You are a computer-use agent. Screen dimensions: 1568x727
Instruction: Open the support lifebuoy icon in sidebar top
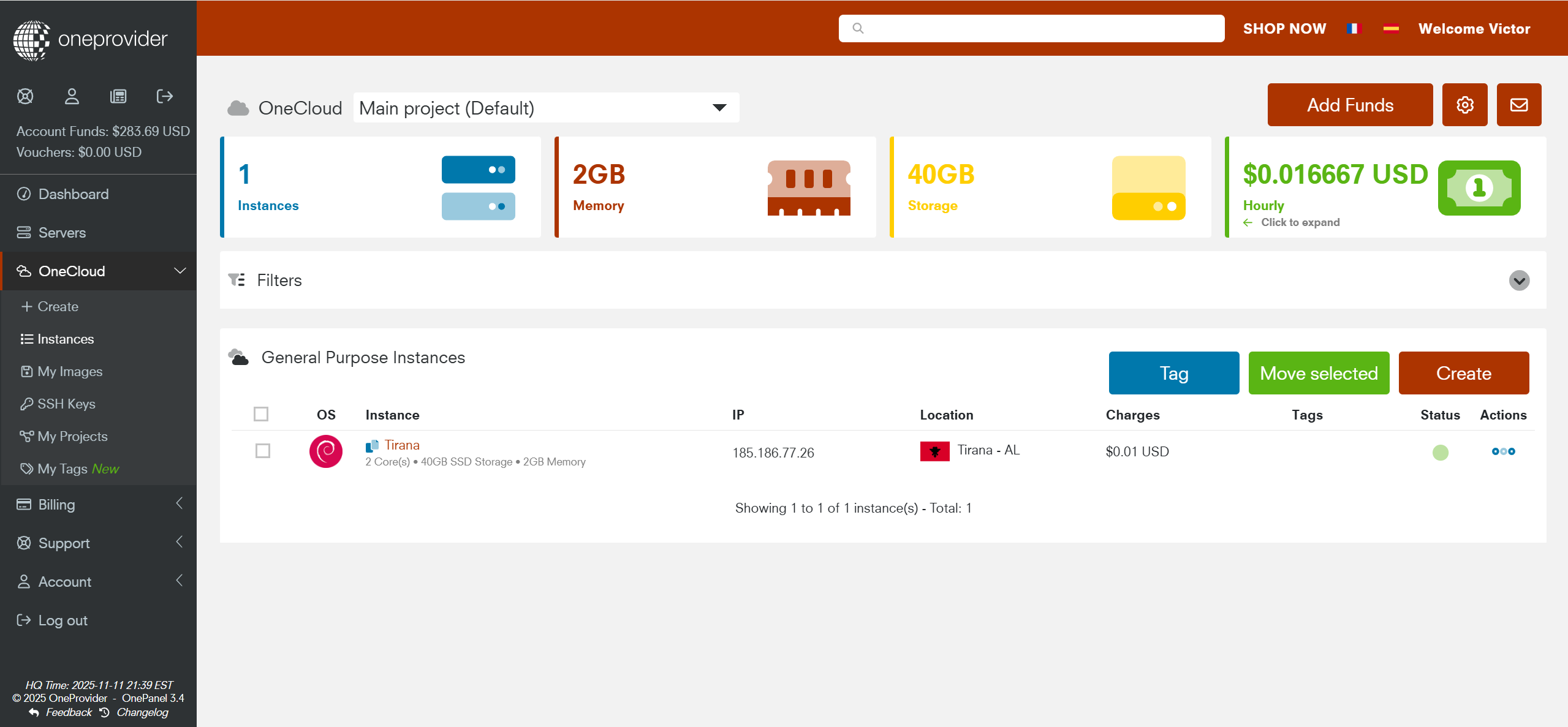click(x=25, y=96)
